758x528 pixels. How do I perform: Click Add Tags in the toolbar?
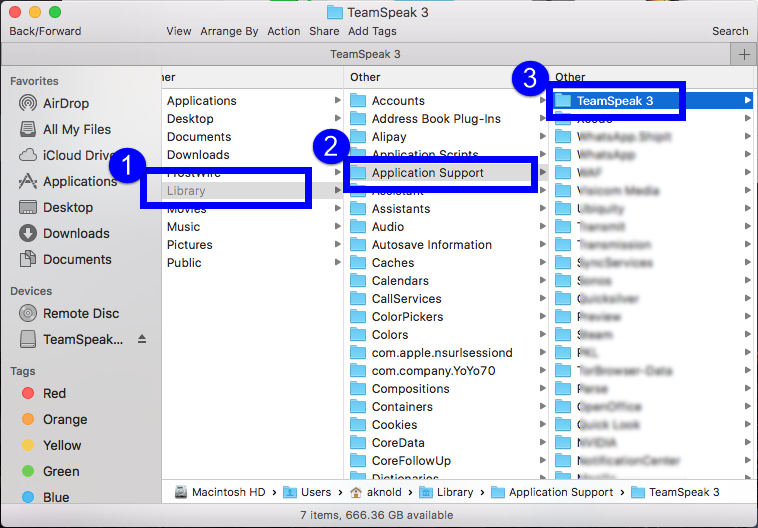pyautogui.click(x=372, y=31)
